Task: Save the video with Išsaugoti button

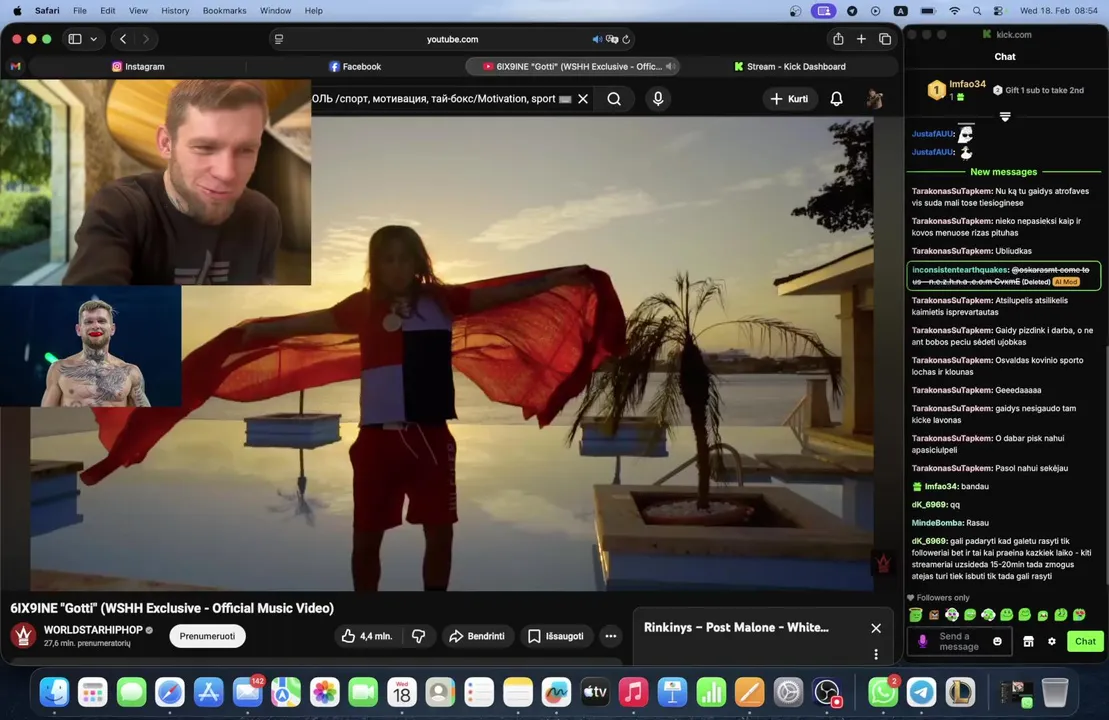Action: click(557, 636)
